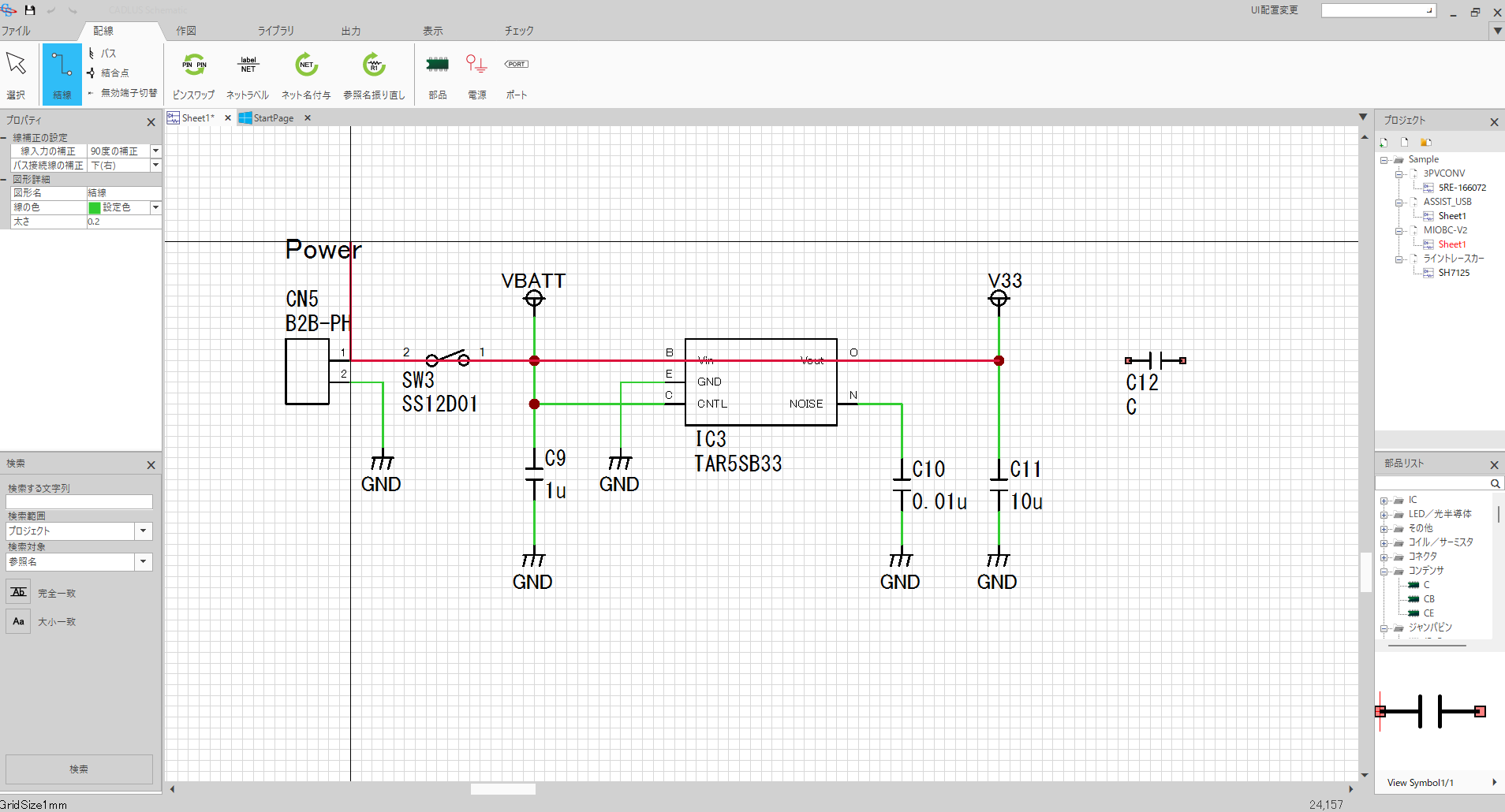Open 検索対象 参照名 dropdown
This screenshot has height=812, width=1505.
[x=143, y=561]
